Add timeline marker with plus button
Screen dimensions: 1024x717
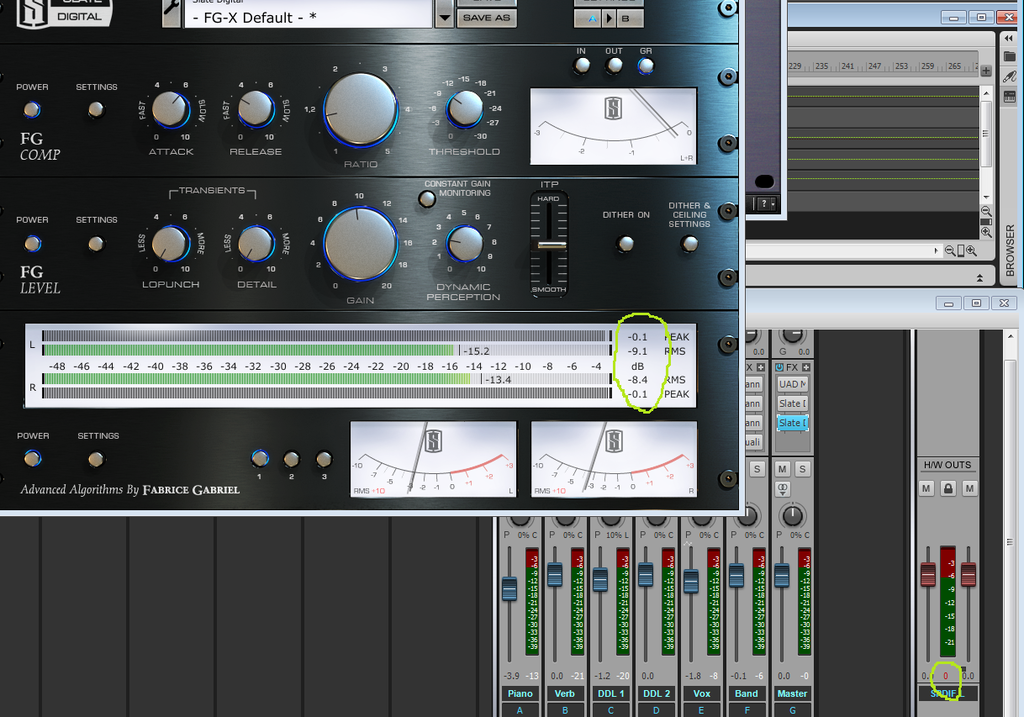[985, 72]
